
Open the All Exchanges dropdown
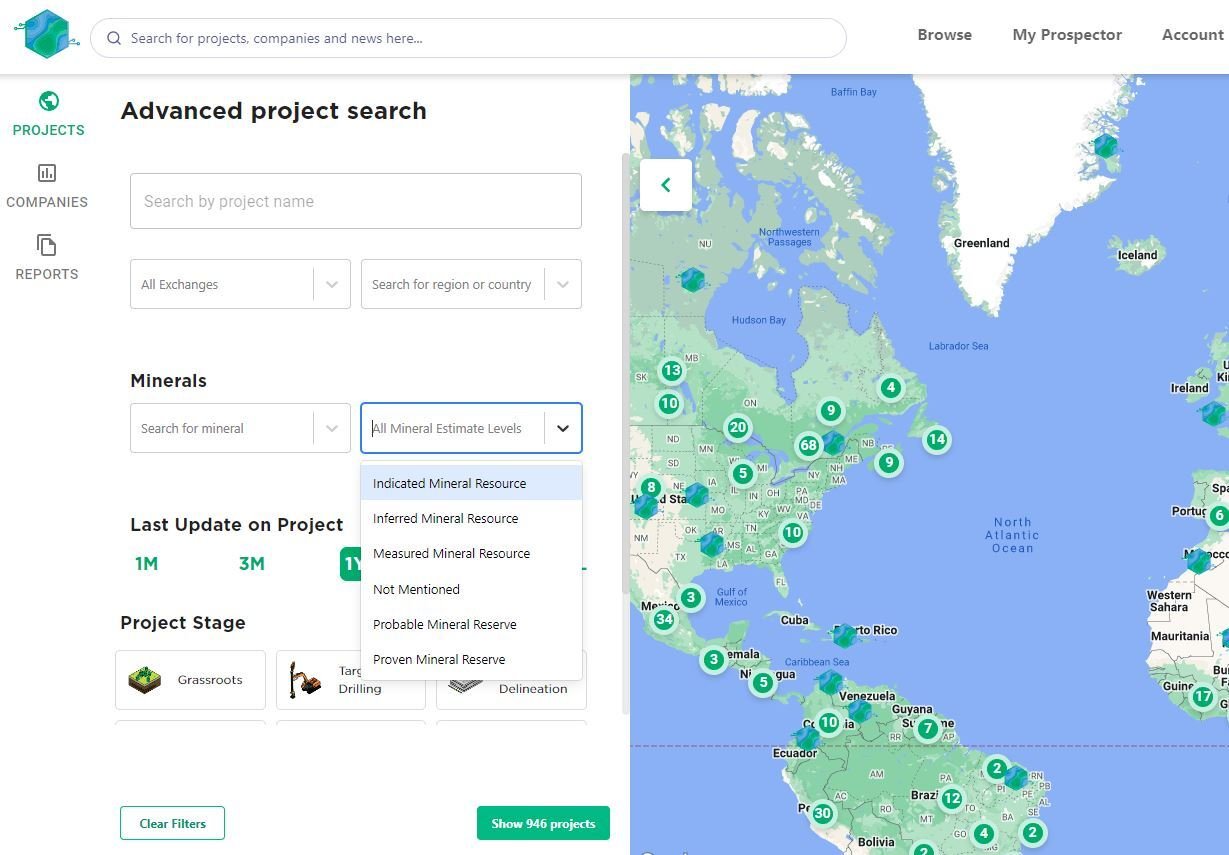[240, 284]
